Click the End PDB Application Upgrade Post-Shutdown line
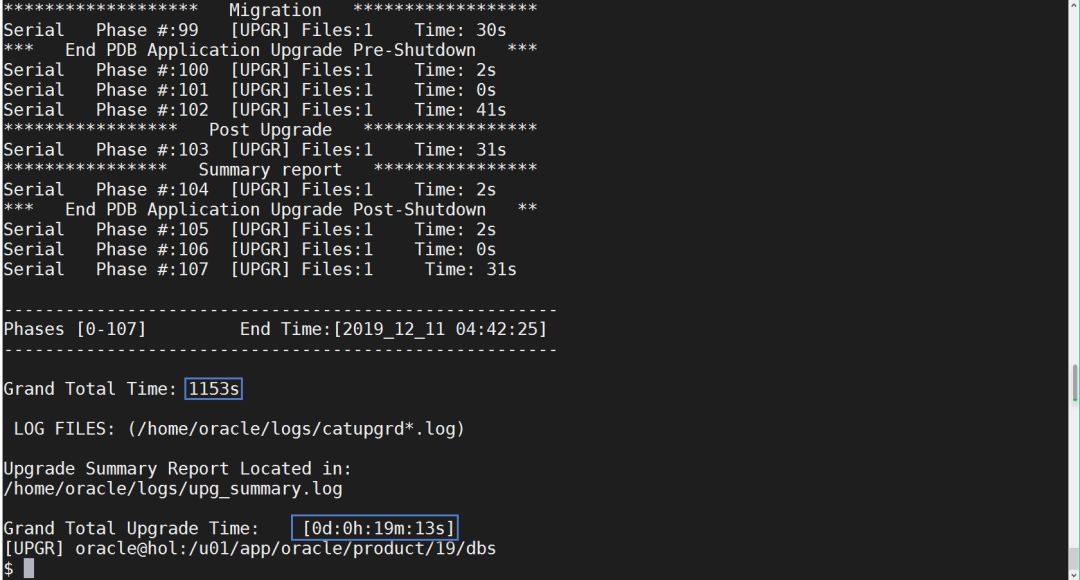1080x580 pixels. (x=275, y=210)
